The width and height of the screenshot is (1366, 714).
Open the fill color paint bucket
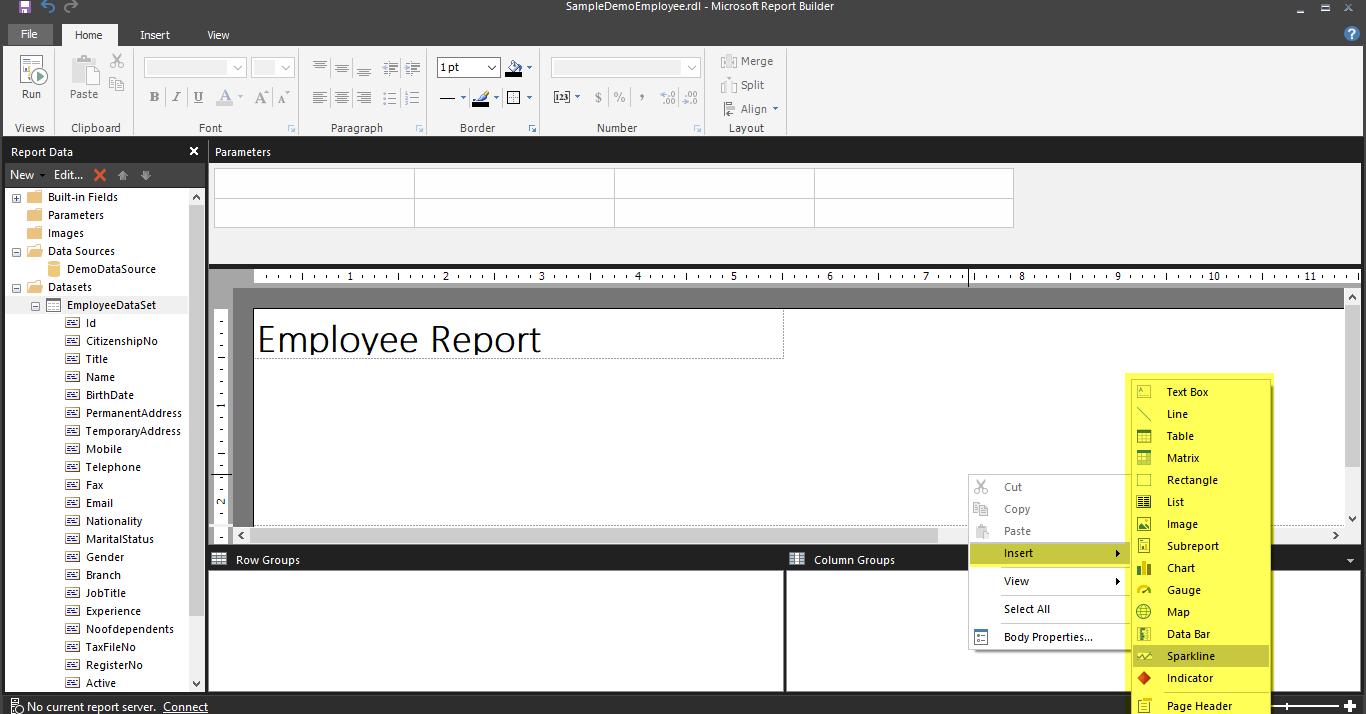pyautogui.click(x=514, y=68)
